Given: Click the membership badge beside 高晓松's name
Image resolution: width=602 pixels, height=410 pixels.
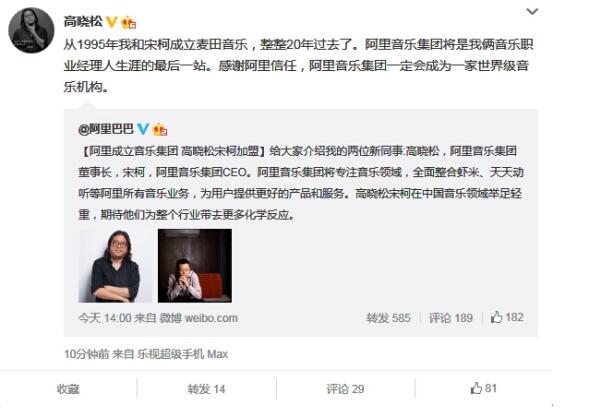Looking at the screenshot, I should tap(129, 23).
